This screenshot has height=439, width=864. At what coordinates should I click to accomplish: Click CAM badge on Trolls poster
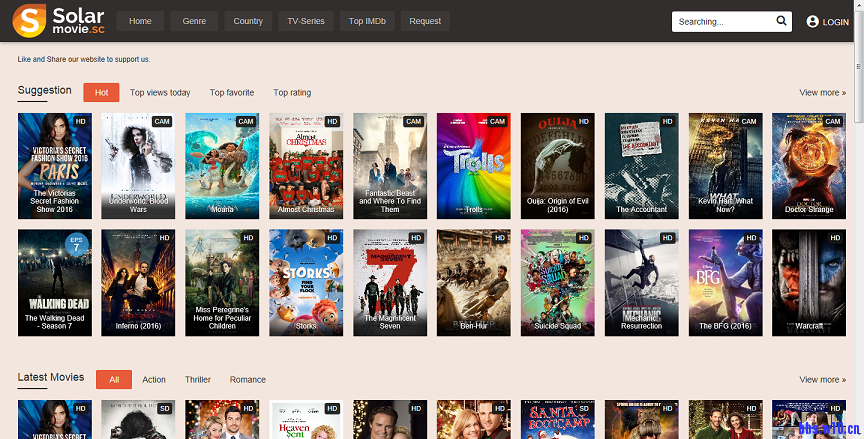(497, 122)
